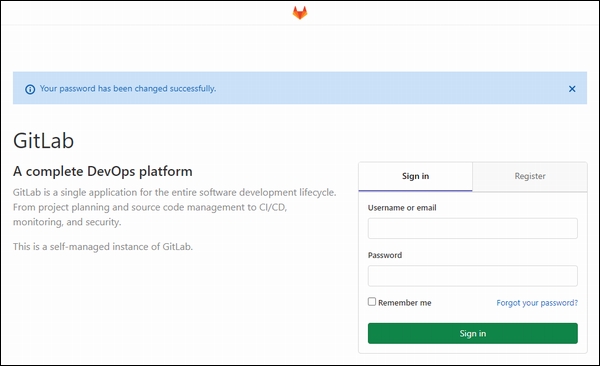
Task: Focus the Password input field
Action: (473, 276)
